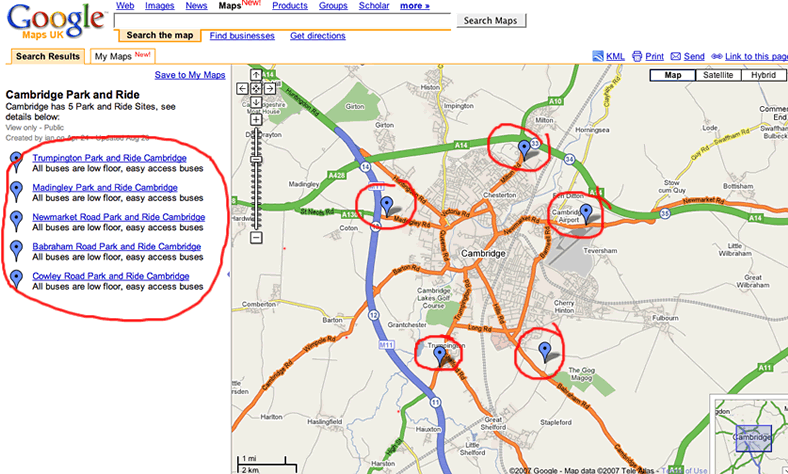
Task: Click the Send text link
Action: coord(694,56)
